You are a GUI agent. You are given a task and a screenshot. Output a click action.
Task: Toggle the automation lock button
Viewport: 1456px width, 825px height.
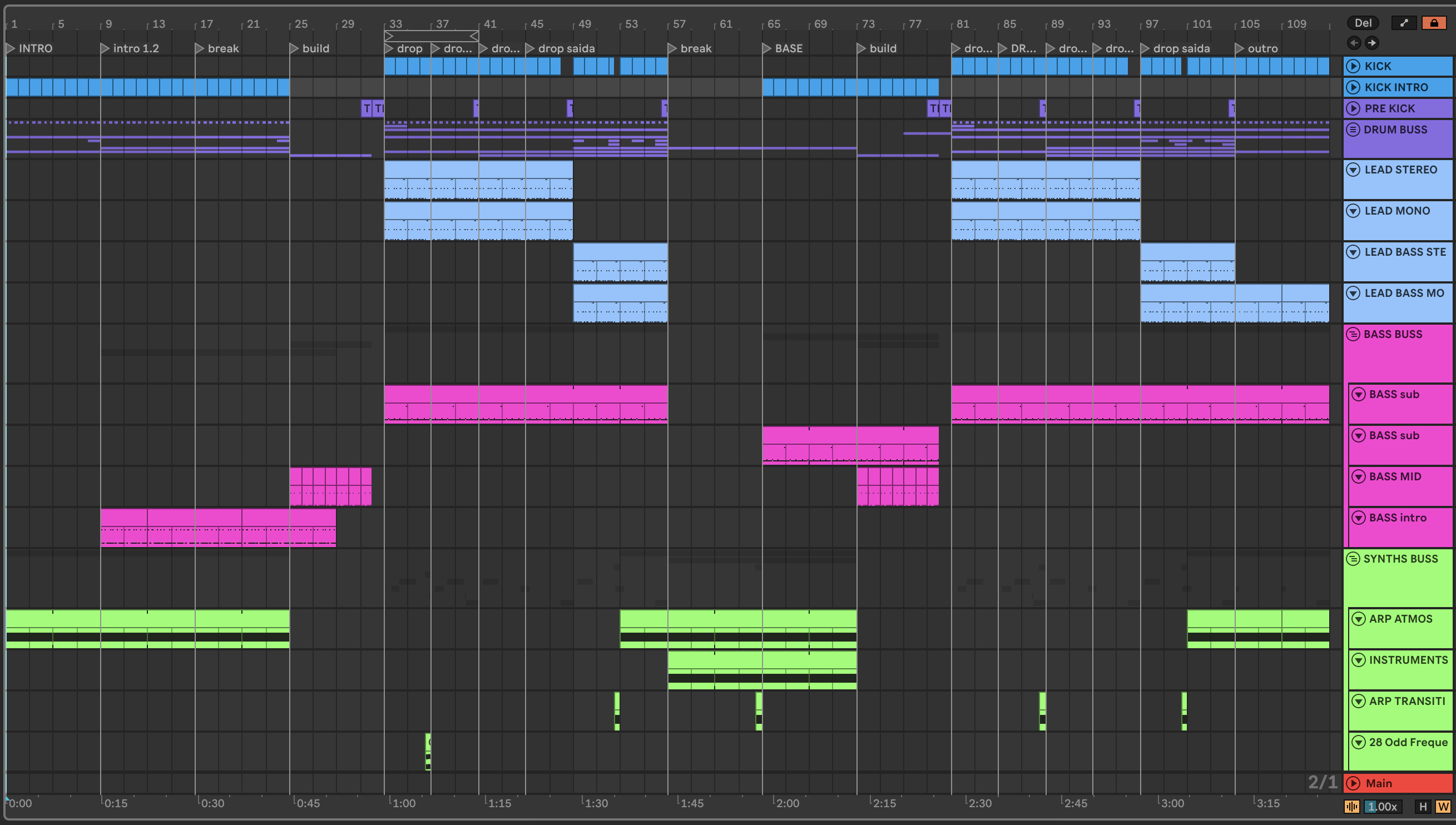click(1433, 23)
